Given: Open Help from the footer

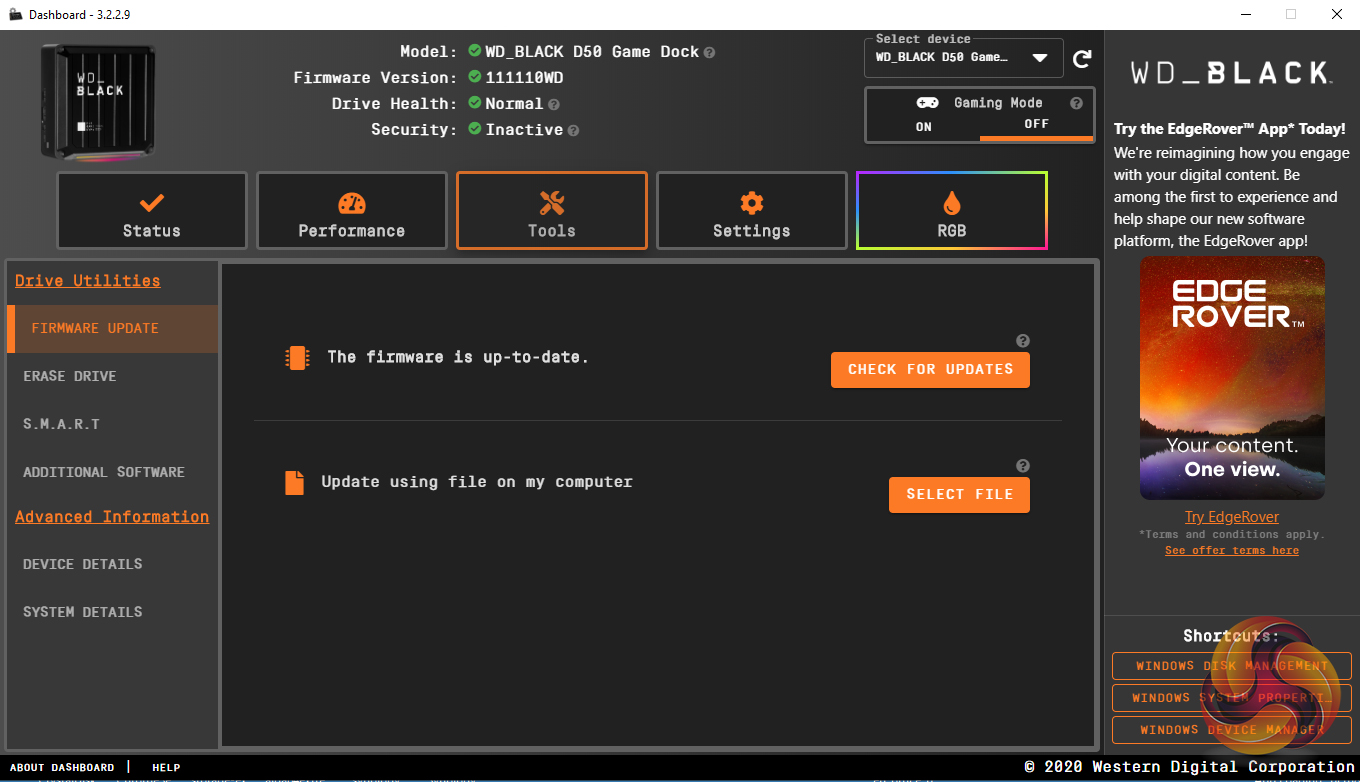Looking at the screenshot, I should [x=166, y=768].
